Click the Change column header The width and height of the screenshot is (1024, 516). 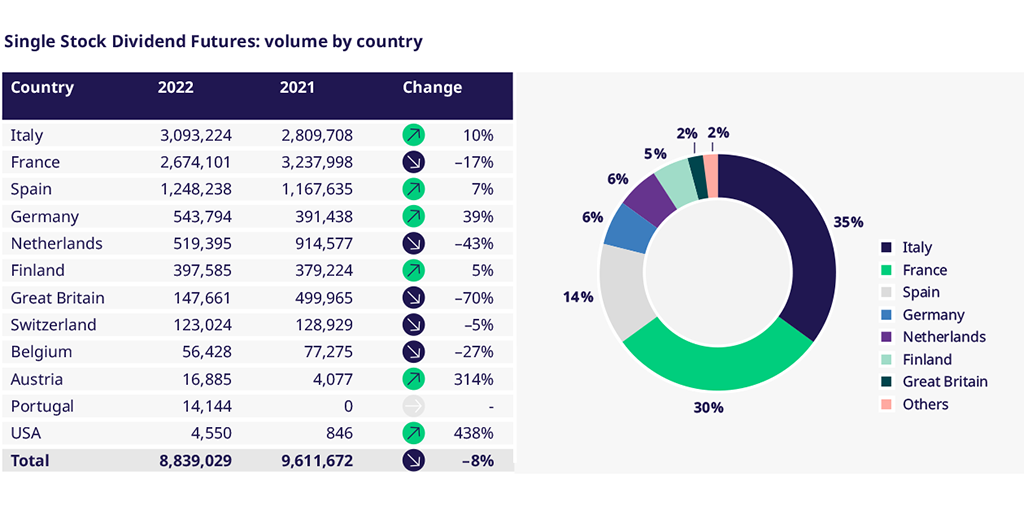[432, 87]
